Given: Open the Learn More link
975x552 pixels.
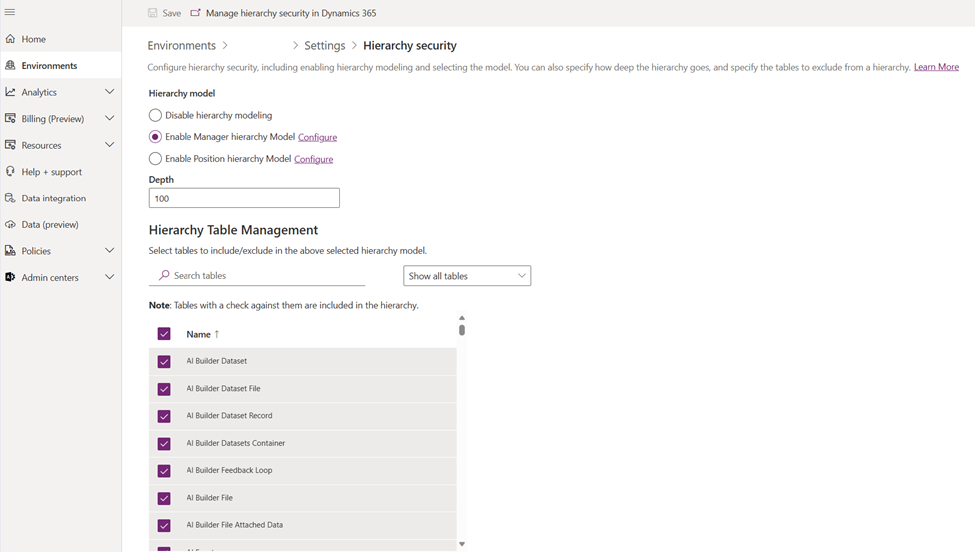Looking at the screenshot, I should (x=936, y=67).
